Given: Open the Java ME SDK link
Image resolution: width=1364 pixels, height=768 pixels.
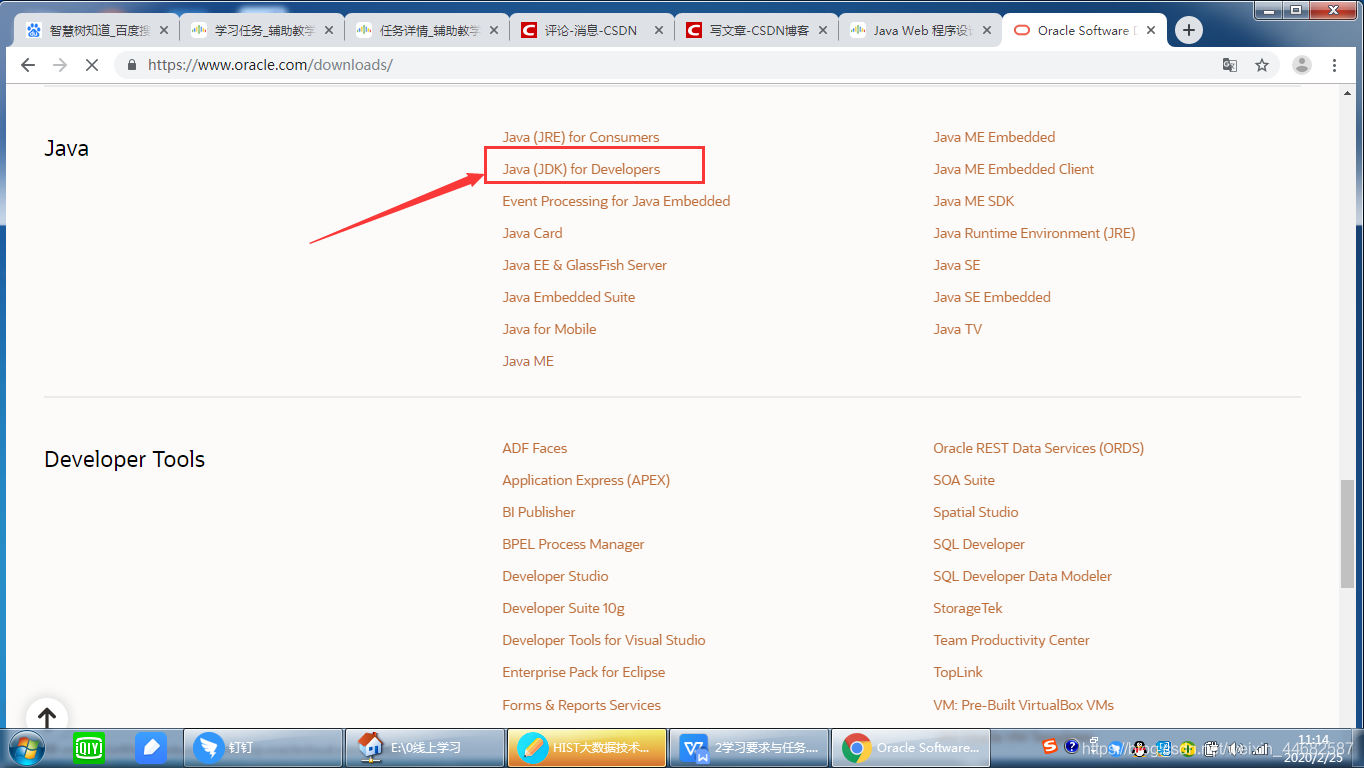Looking at the screenshot, I should pyautogui.click(x=973, y=201).
